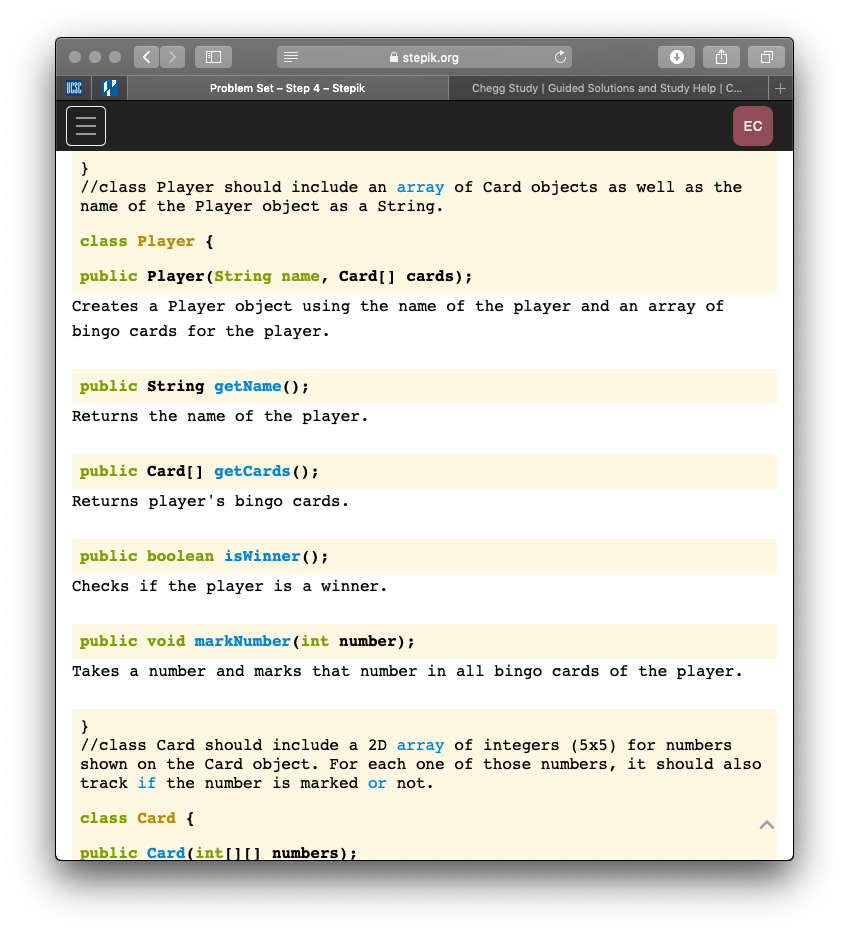Open the Share menu icon

point(721,56)
